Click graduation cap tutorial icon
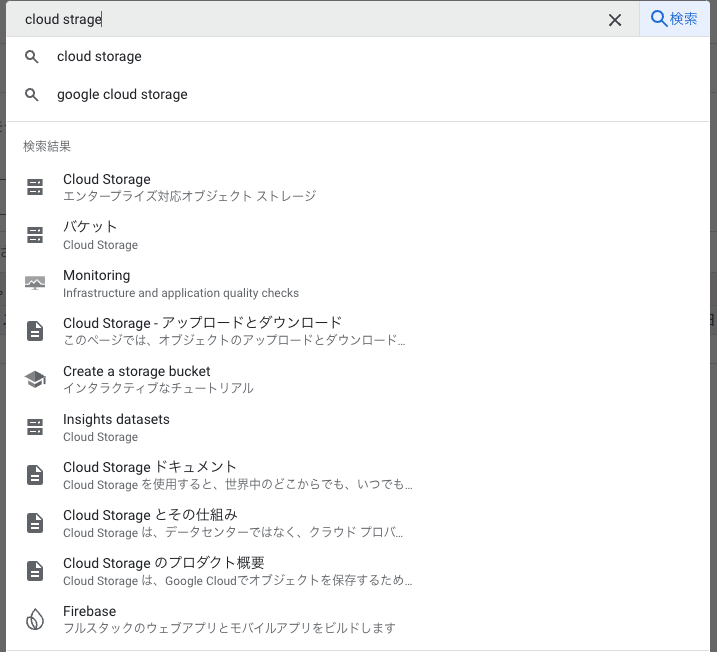The width and height of the screenshot is (717, 652). click(x=35, y=379)
